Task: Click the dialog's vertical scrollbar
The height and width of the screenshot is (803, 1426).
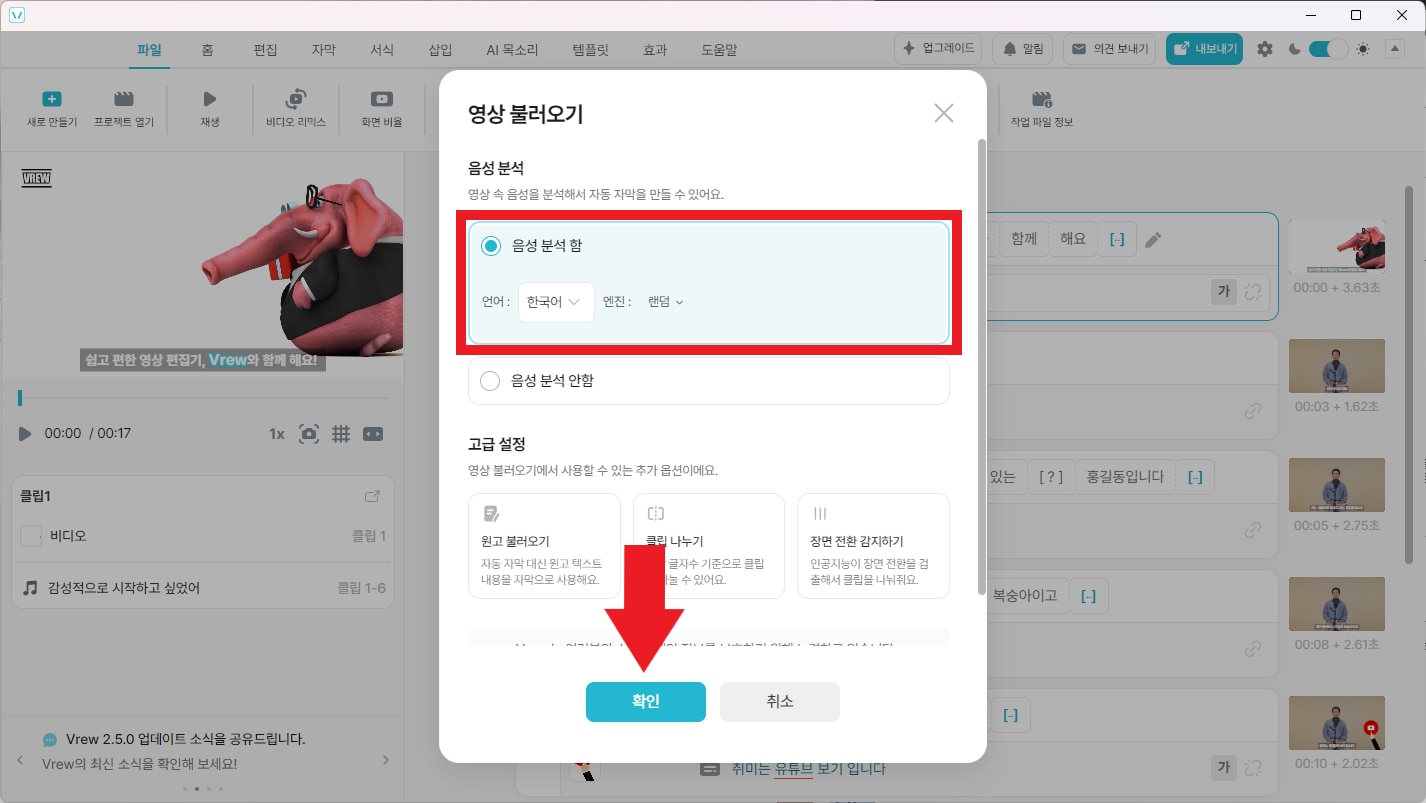Action: (x=981, y=366)
